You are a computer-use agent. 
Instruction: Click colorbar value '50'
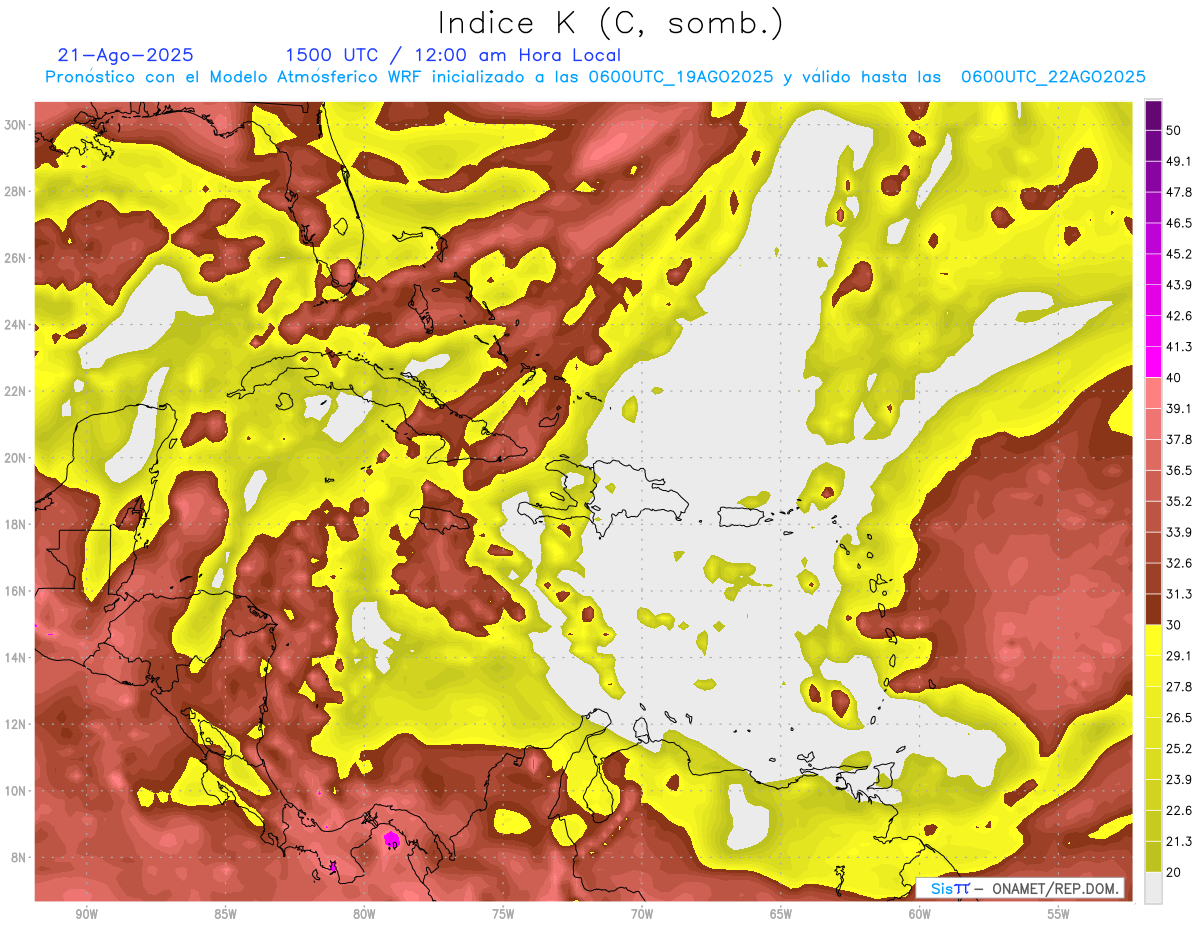(x=1175, y=131)
